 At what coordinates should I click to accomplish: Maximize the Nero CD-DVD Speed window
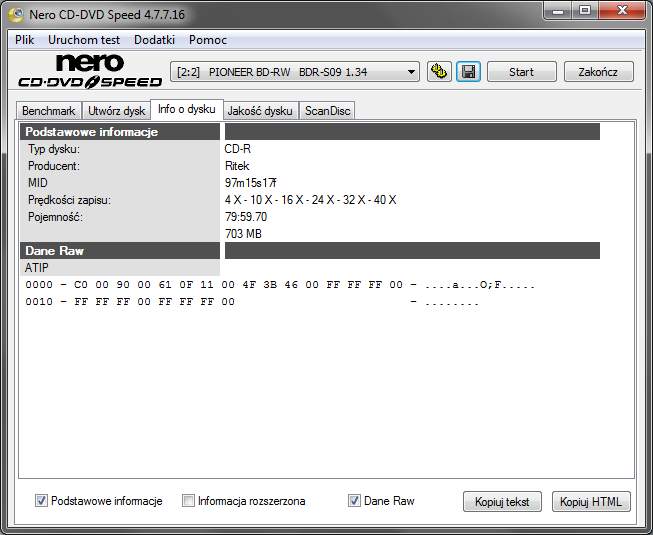pos(585,11)
